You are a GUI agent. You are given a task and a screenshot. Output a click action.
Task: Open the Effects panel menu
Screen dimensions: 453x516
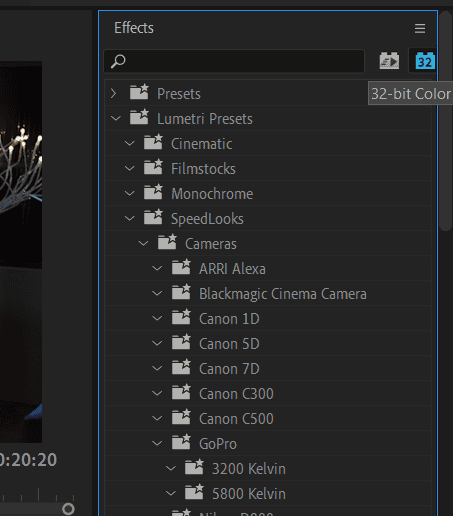point(420,28)
